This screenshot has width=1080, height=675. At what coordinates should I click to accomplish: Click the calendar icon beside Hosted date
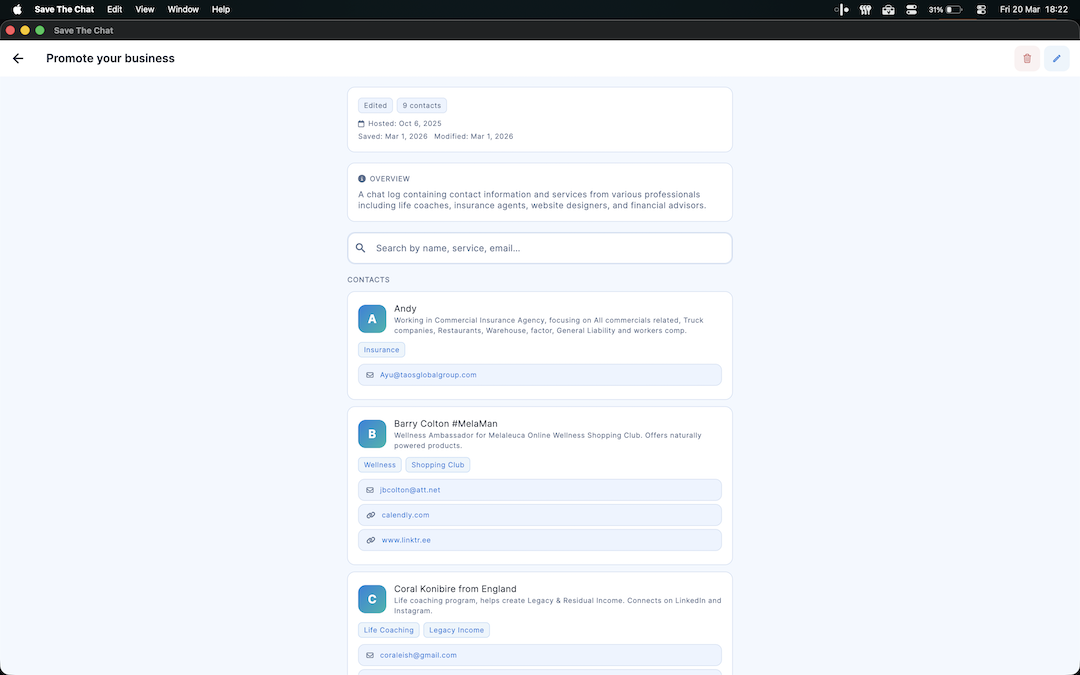click(362, 123)
